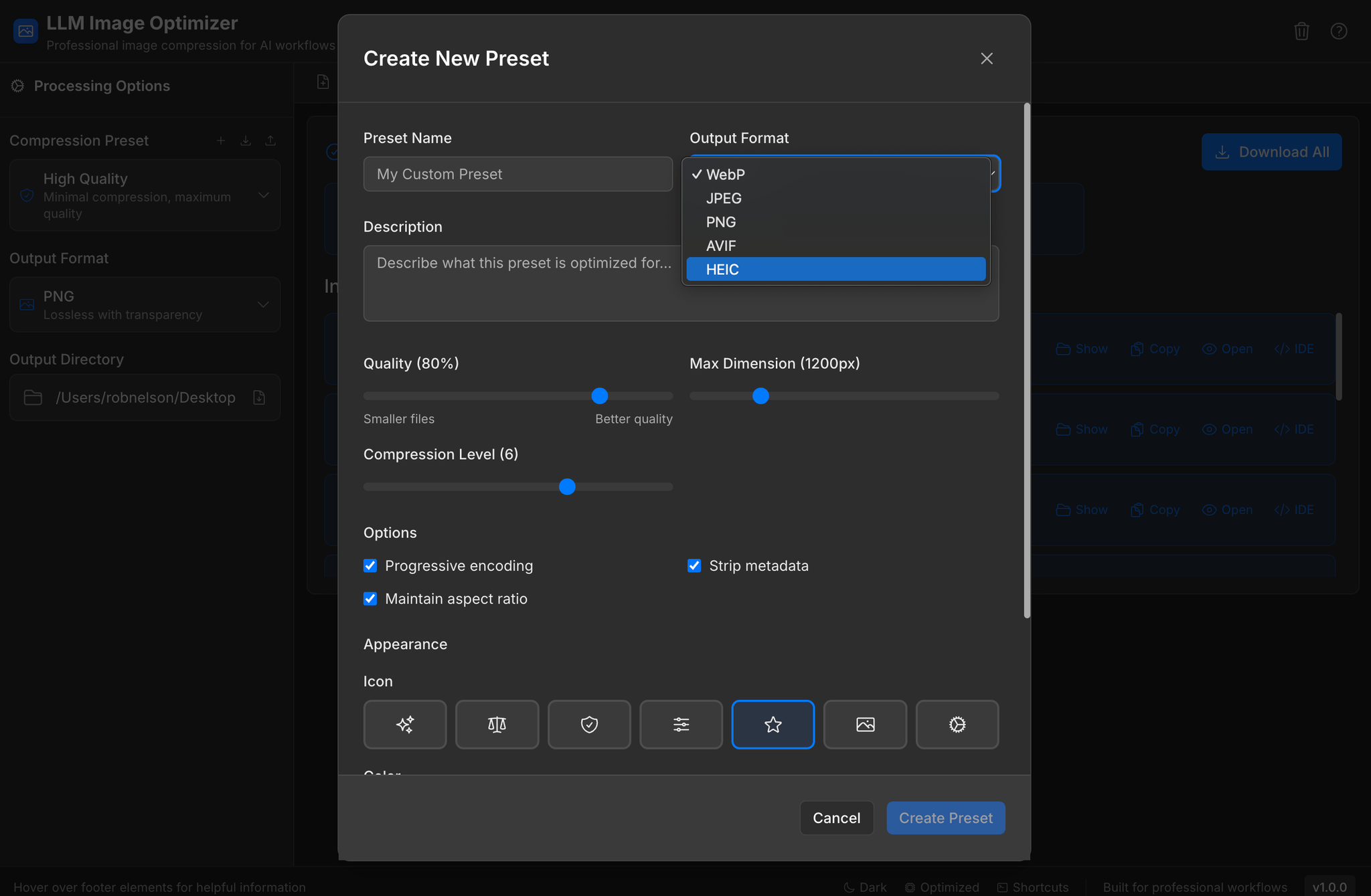The height and width of the screenshot is (896, 1371).
Task: Click the Dark theme footer item
Action: tap(865, 887)
